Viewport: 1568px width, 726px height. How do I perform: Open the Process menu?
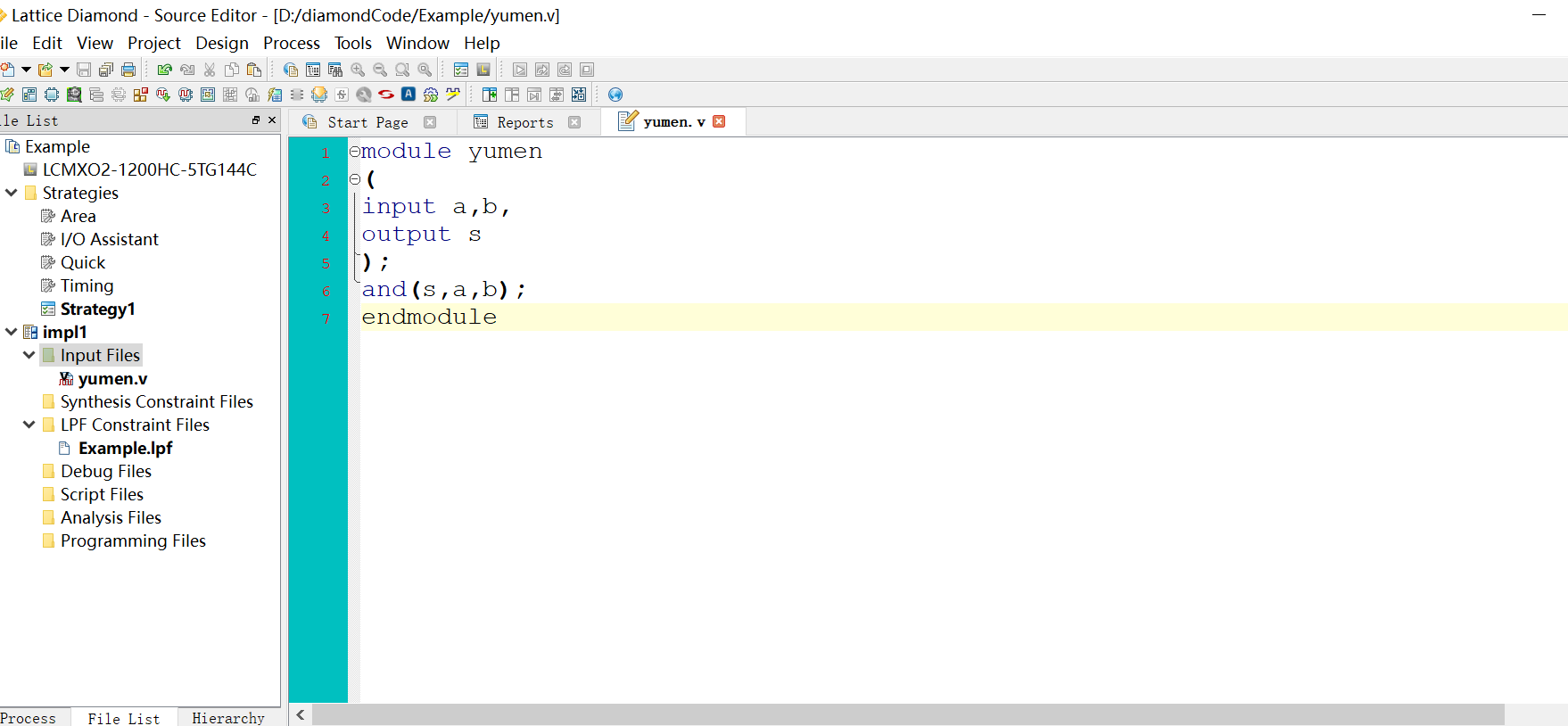292,43
